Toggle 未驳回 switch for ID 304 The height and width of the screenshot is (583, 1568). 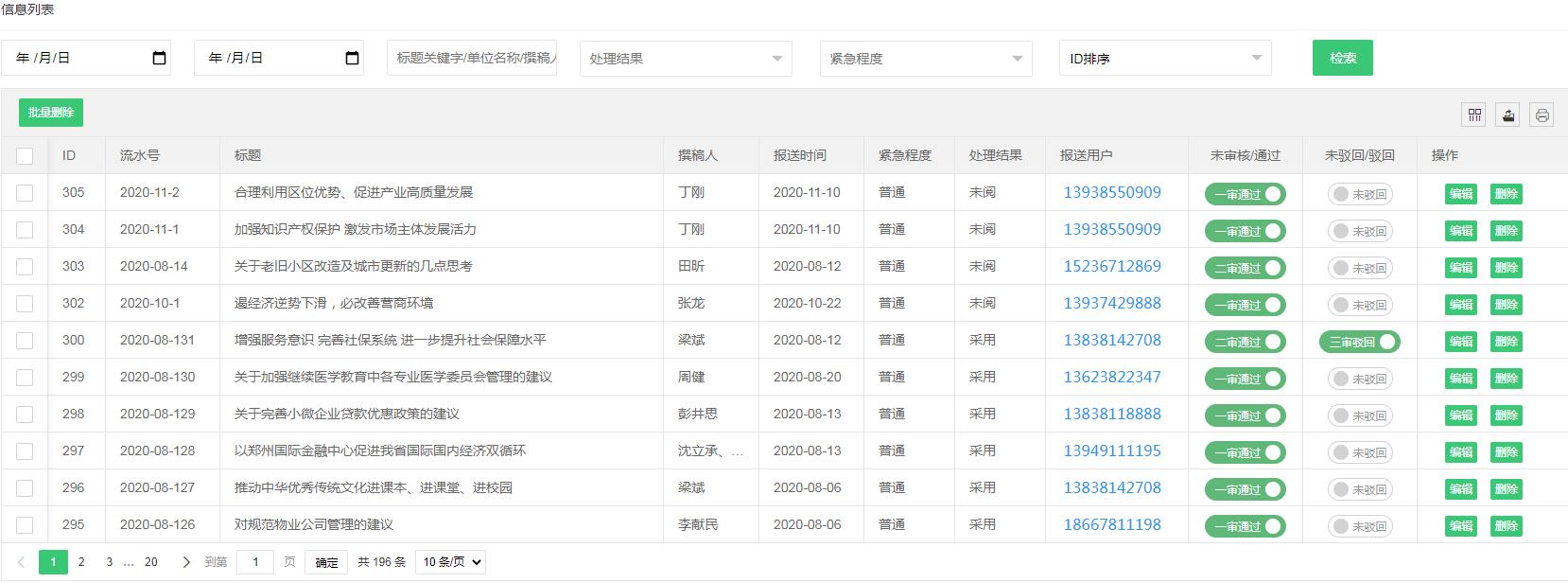tap(1360, 231)
